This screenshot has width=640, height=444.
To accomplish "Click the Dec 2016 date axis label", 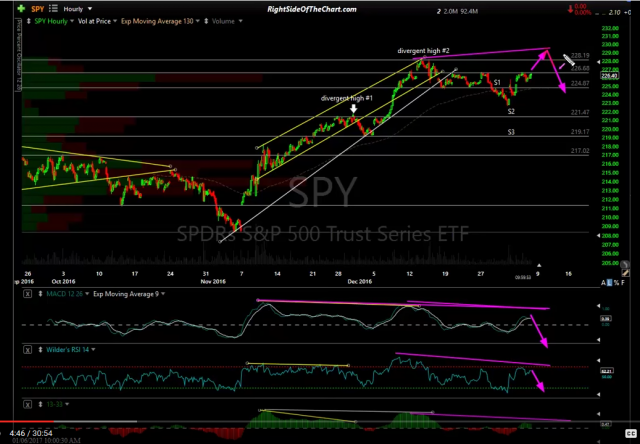I will [x=360, y=282].
